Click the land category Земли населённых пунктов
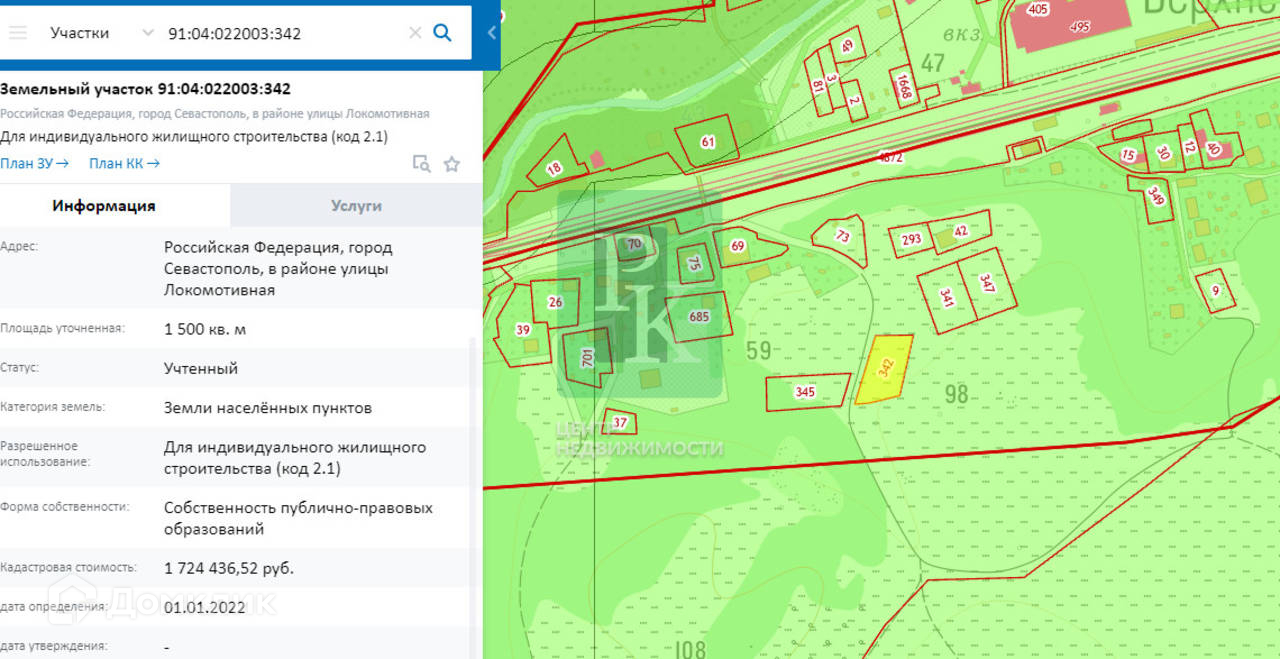 point(268,408)
